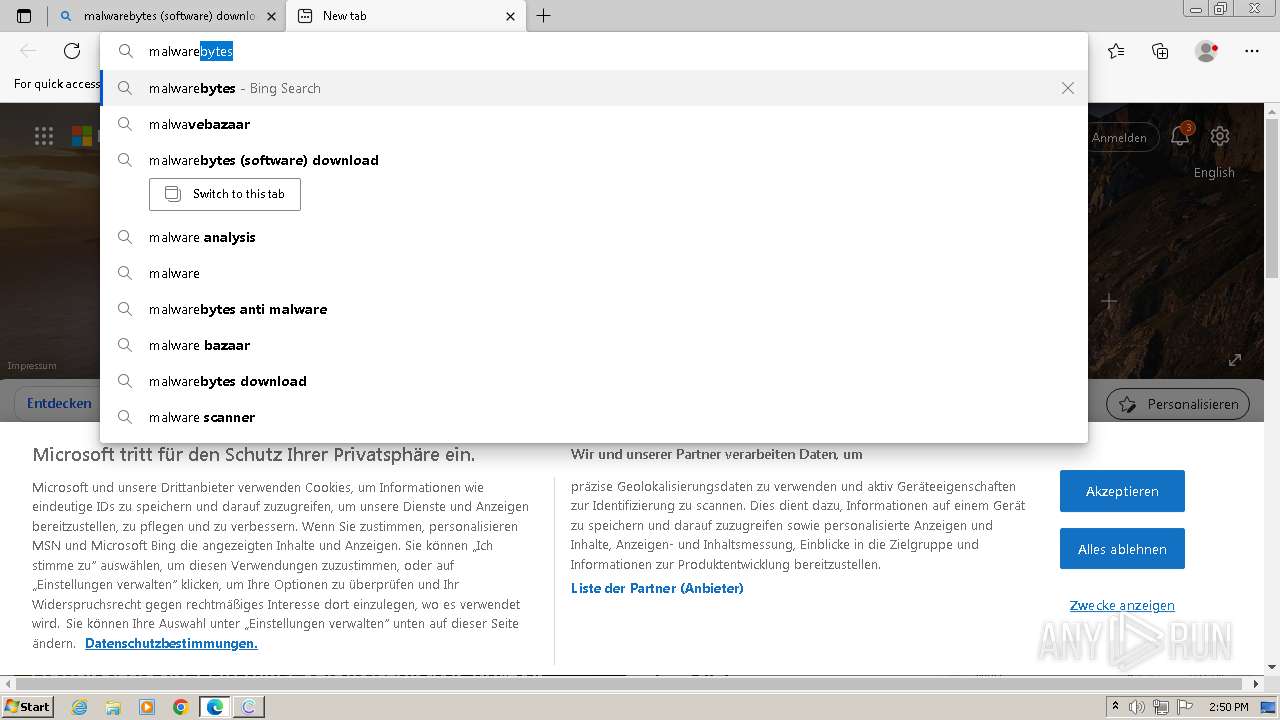The width and height of the screenshot is (1280, 720).
Task: Open the Start menu
Action: 28,707
